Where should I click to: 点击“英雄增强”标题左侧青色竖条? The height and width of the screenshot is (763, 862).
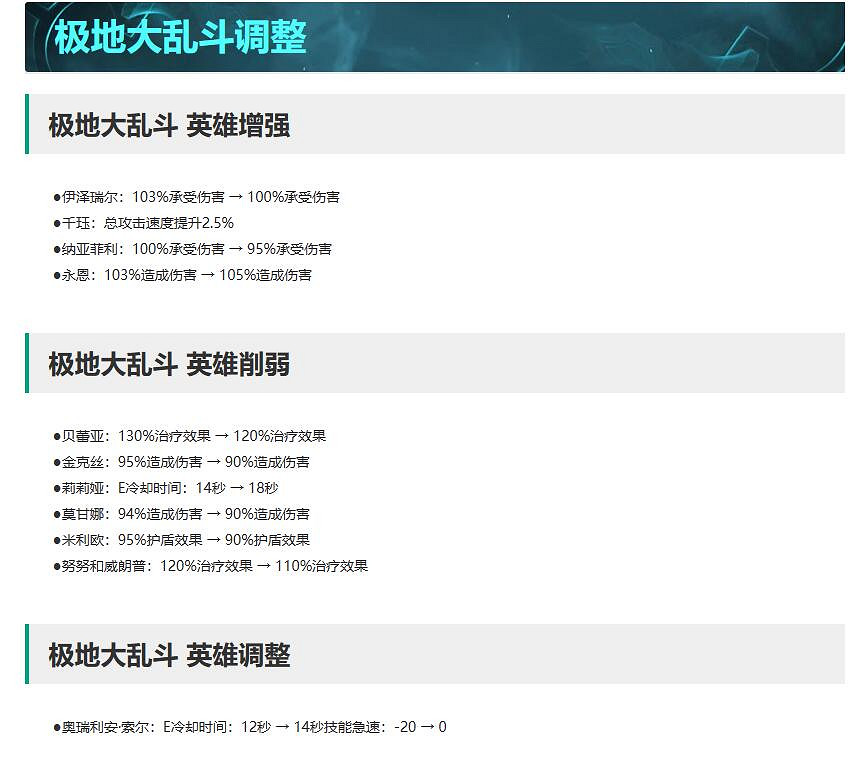click(28, 127)
